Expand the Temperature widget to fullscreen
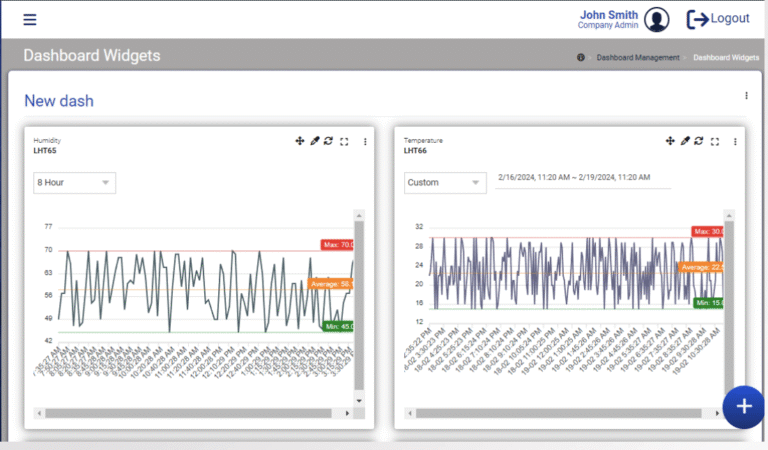The width and height of the screenshot is (768, 450). (715, 142)
